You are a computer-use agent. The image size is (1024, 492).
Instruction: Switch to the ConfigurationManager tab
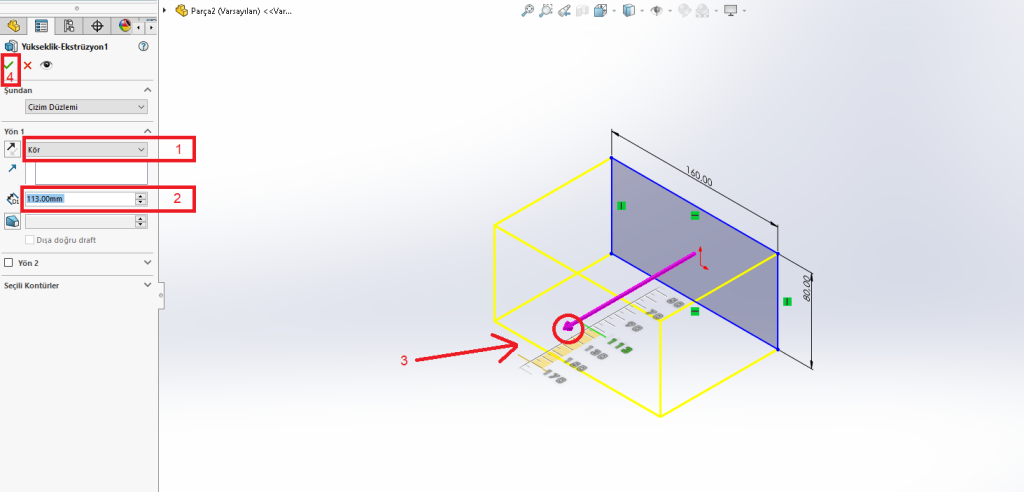click(69, 26)
